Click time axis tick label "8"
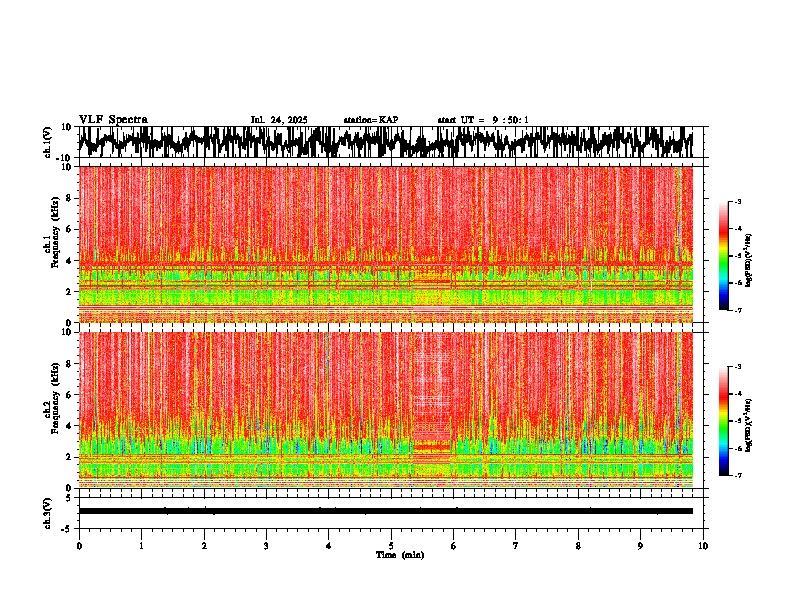This screenshot has height=612, width=792. tap(578, 546)
